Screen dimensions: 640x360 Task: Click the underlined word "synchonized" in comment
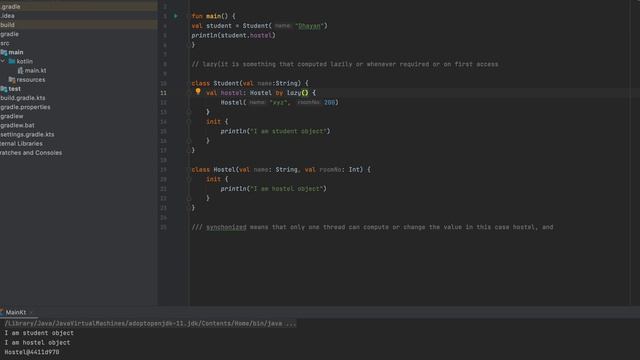pos(226,227)
